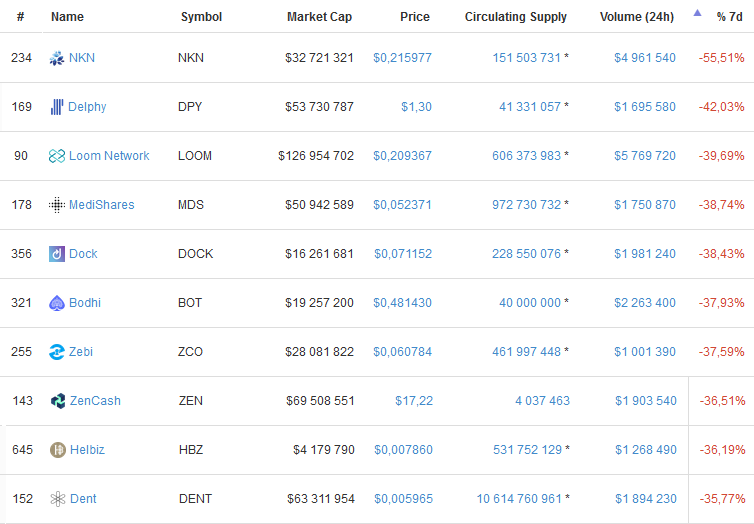The height and width of the screenshot is (524, 754).
Task: Click Dock volume $1 981 240
Action: coord(645,254)
